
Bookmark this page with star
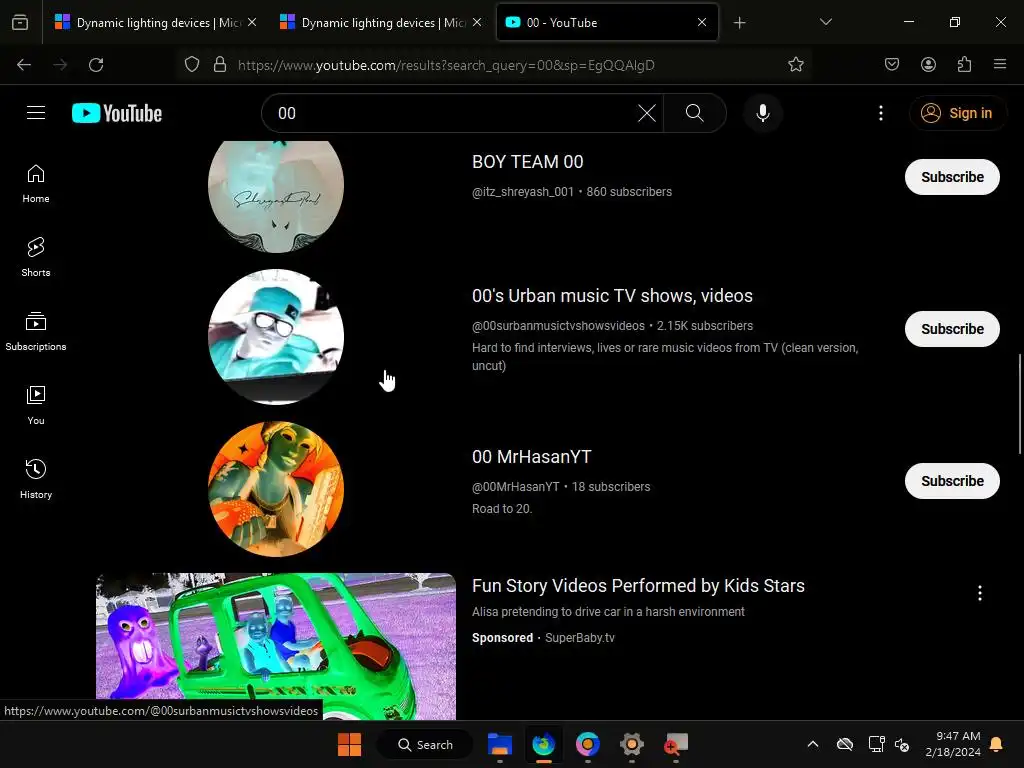click(795, 65)
